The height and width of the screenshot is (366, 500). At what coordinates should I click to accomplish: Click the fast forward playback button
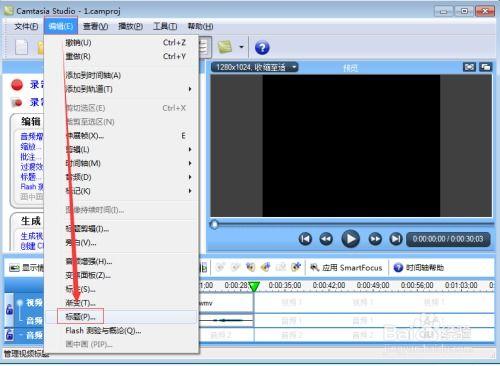coord(375,239)
